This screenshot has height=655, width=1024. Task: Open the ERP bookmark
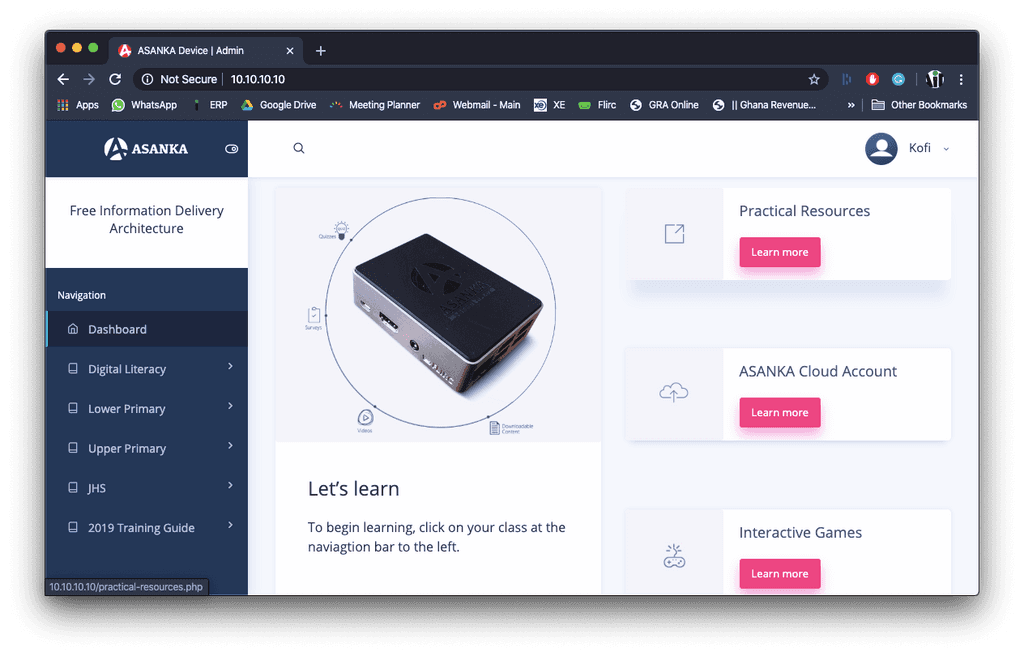point(210,105)
